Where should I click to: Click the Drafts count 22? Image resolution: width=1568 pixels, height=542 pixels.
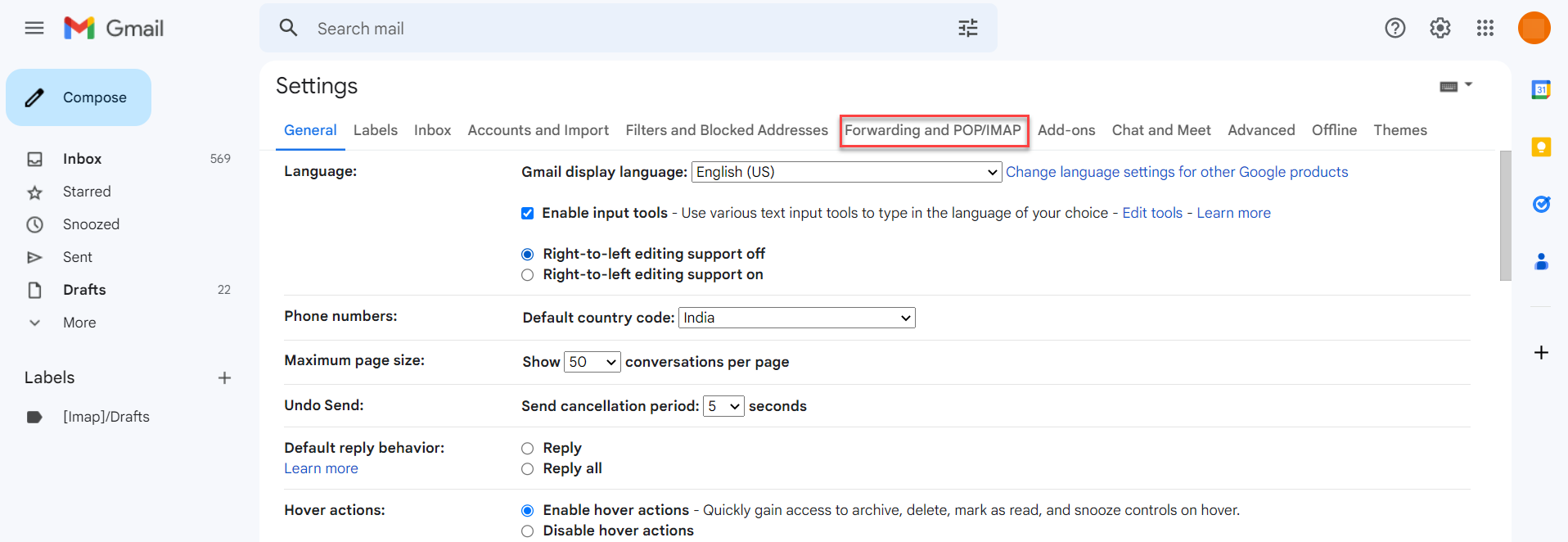click(x=224, y=290)
